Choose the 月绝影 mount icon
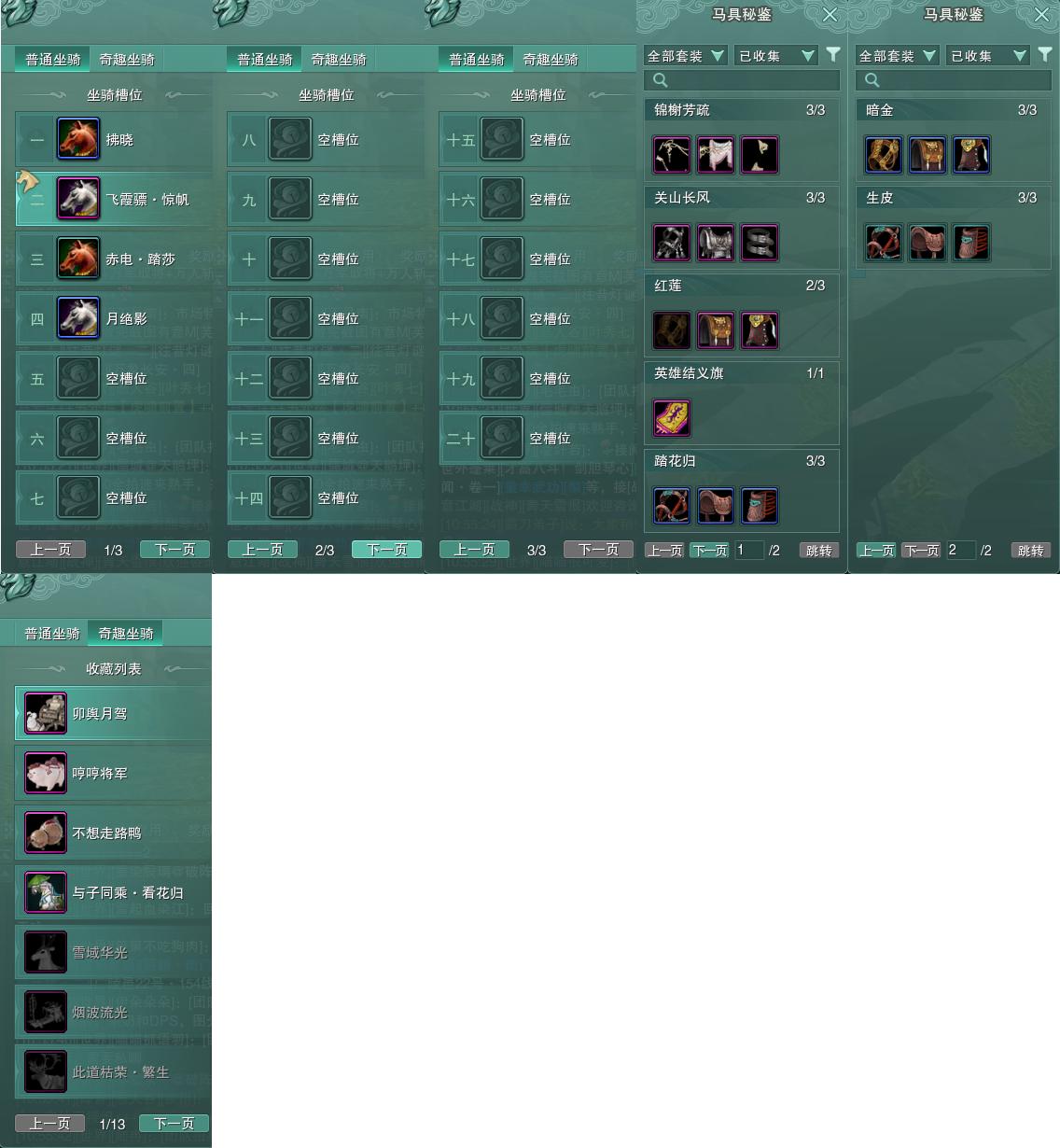Image resolution: width=1060 pixels, height=1148 pixels. point(78,318)
